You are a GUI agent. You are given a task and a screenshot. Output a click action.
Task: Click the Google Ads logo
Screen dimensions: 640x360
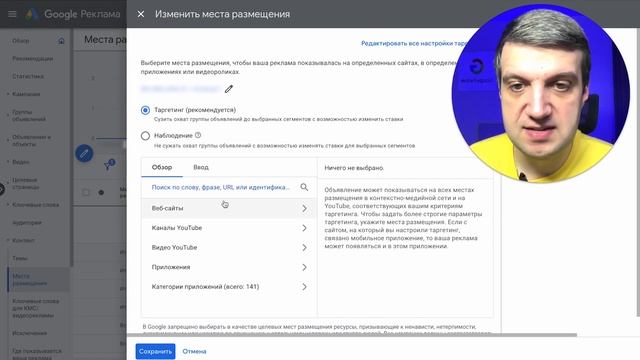31,14
